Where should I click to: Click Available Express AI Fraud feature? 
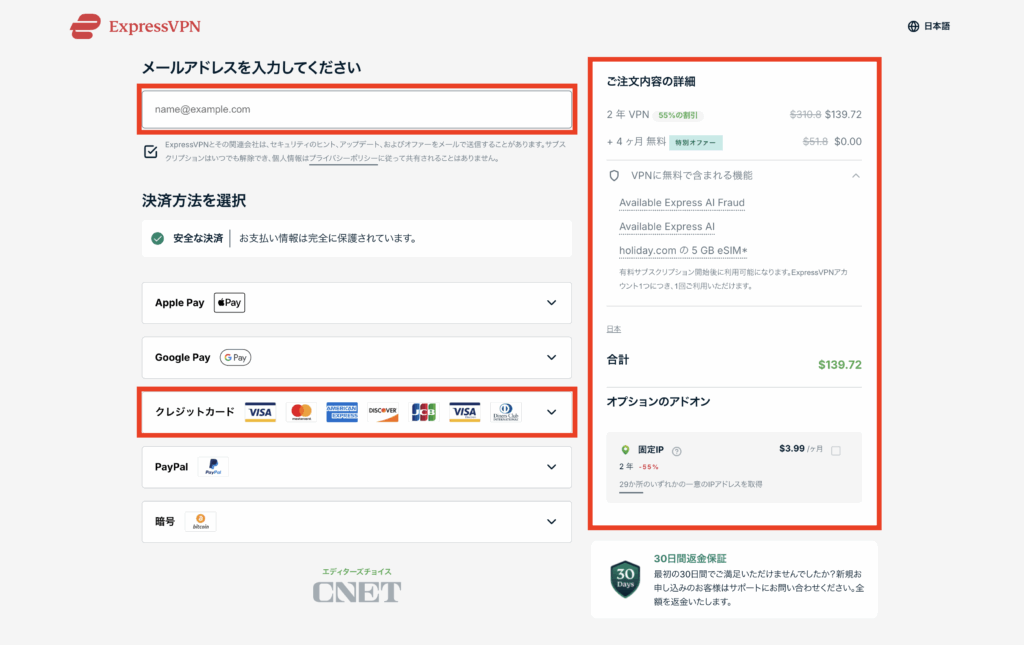coord(682,203)
